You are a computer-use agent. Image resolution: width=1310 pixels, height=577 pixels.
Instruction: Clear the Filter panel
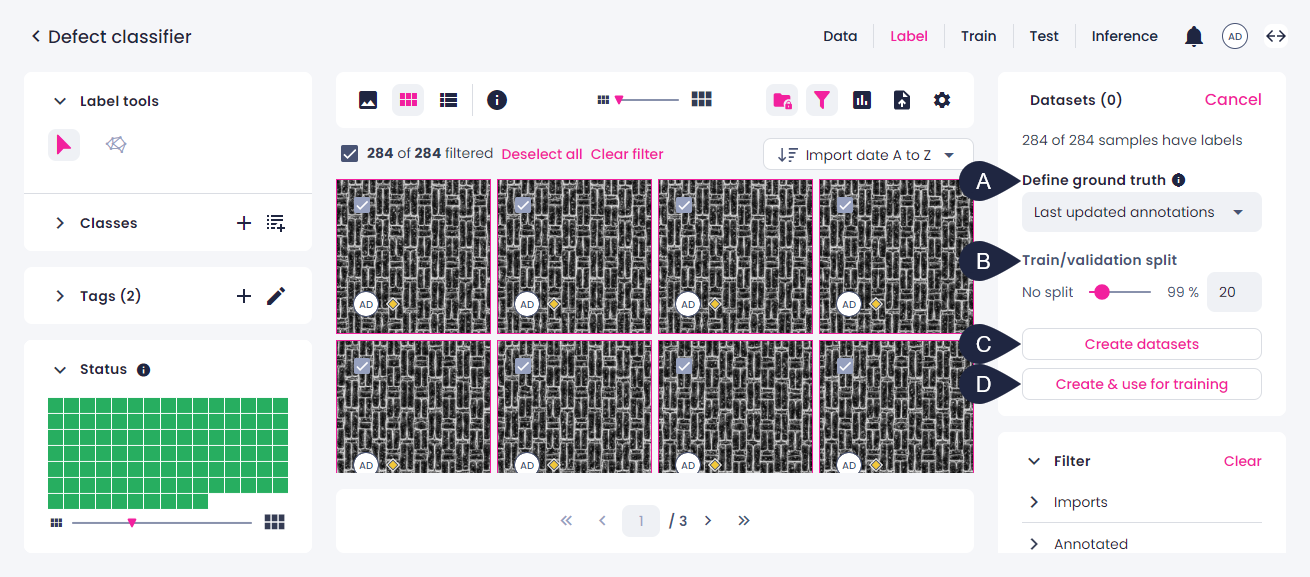[1243, 461]
